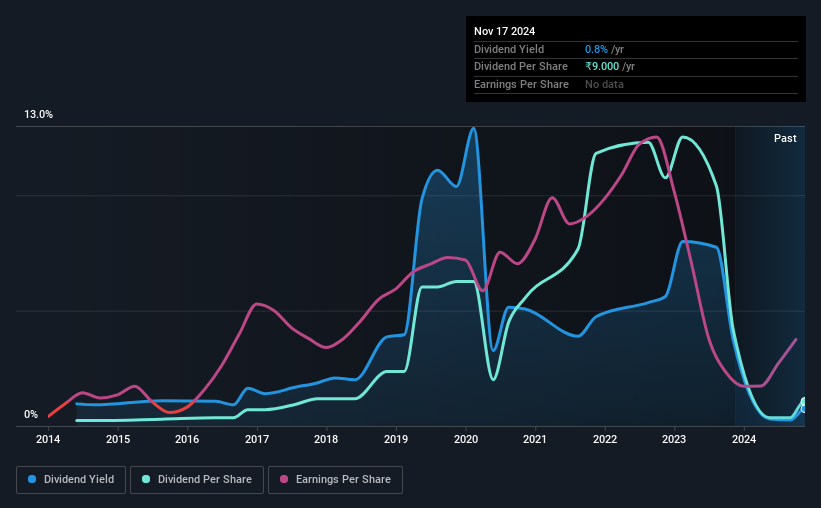Click the Dividend Per Share tooltip row label

tap(520, 67)
